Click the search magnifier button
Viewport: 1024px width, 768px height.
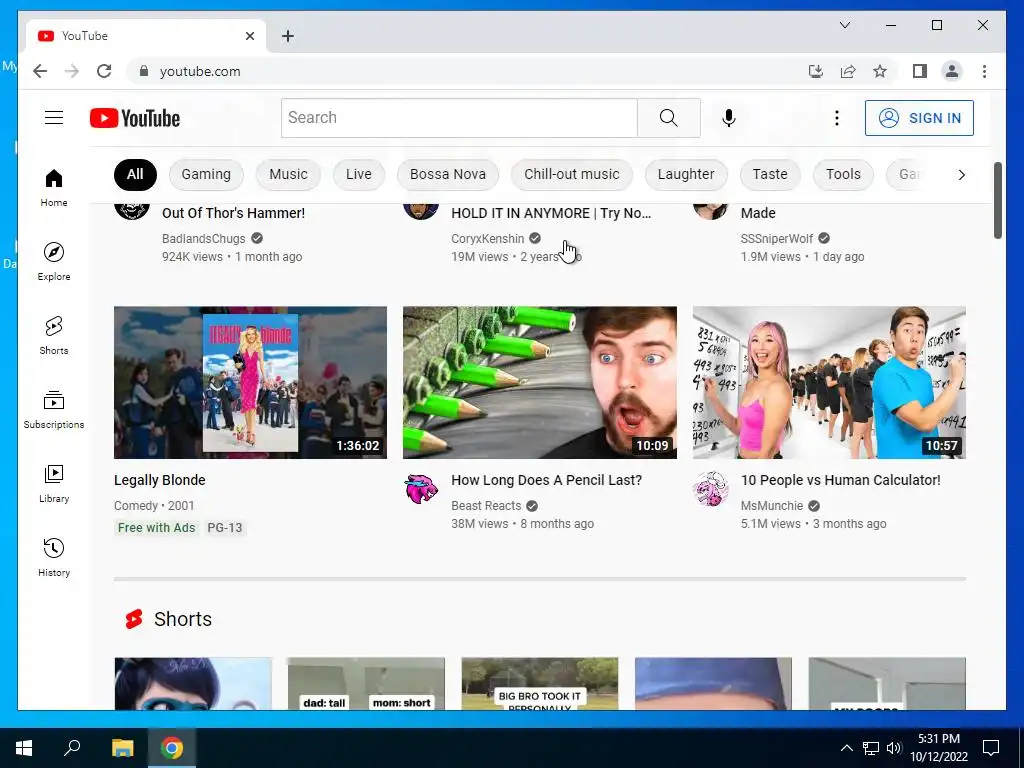668,118
